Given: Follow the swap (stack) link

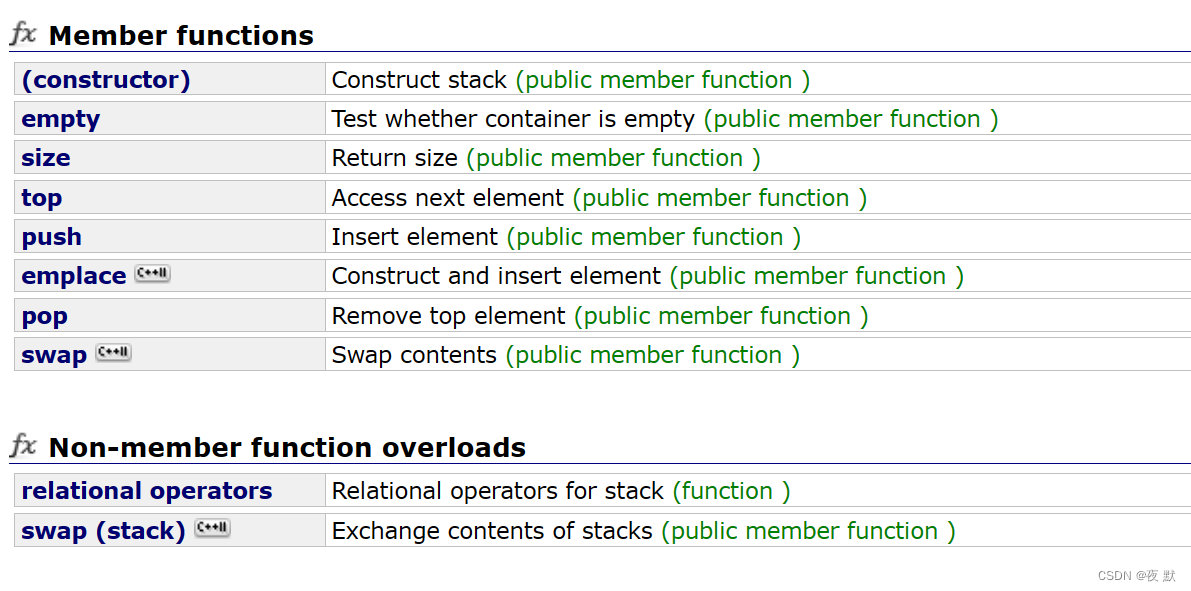Looking at the screenshot, I should click(x=103, y=531).
